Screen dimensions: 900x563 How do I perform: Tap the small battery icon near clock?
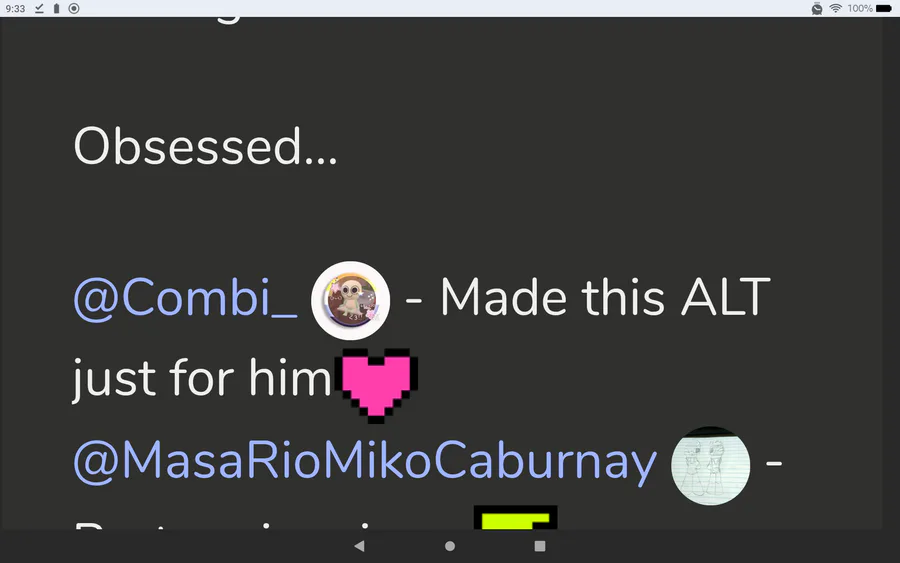click(56, 8)
